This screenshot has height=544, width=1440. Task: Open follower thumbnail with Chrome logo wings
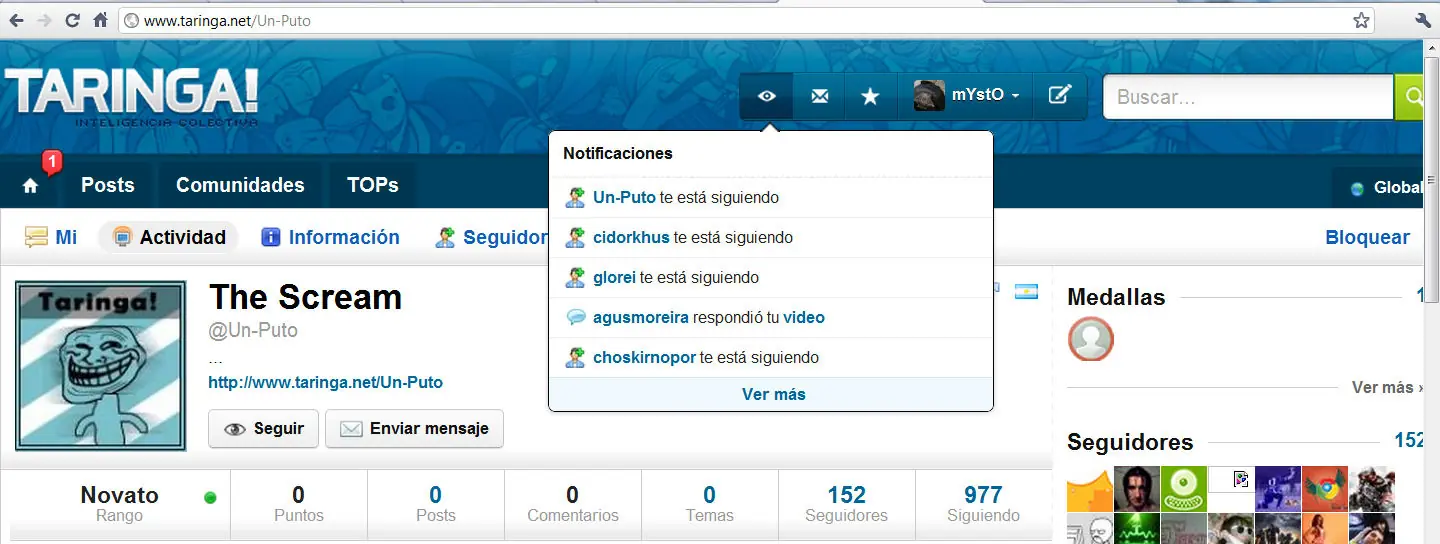point(1324,488)
